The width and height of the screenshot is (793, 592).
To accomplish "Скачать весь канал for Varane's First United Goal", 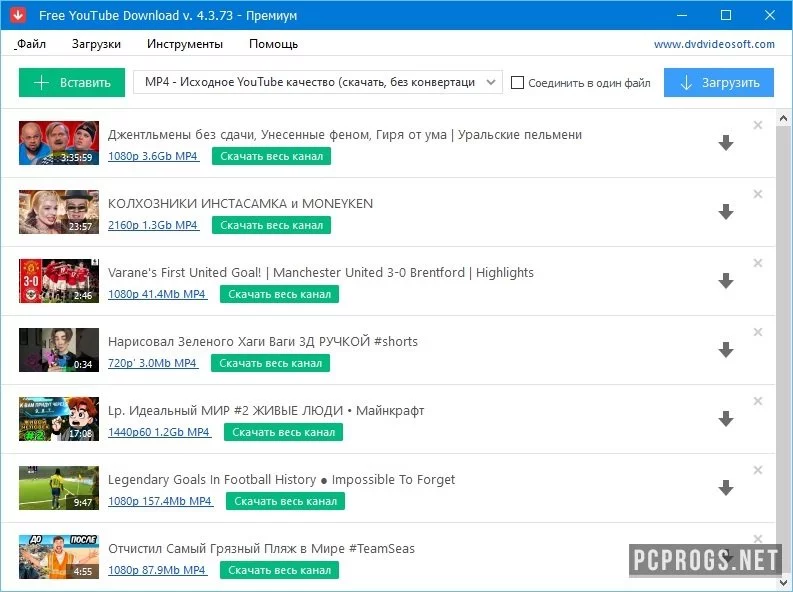I will click(x=279, y=294).
